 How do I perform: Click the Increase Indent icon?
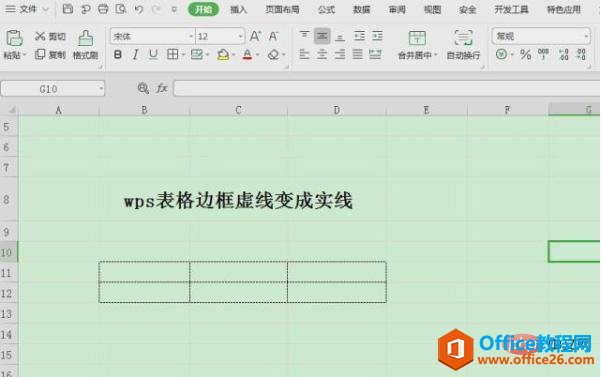[x=377, y=36]
